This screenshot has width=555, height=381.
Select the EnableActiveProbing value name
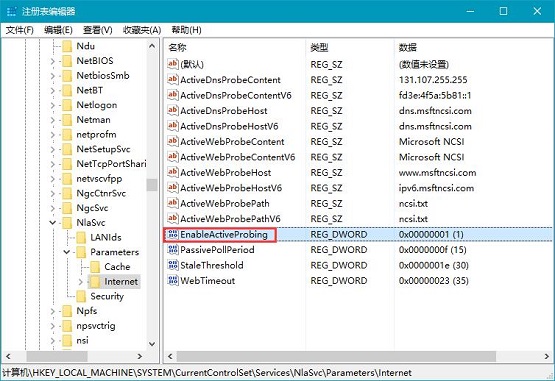coord(224,234)
